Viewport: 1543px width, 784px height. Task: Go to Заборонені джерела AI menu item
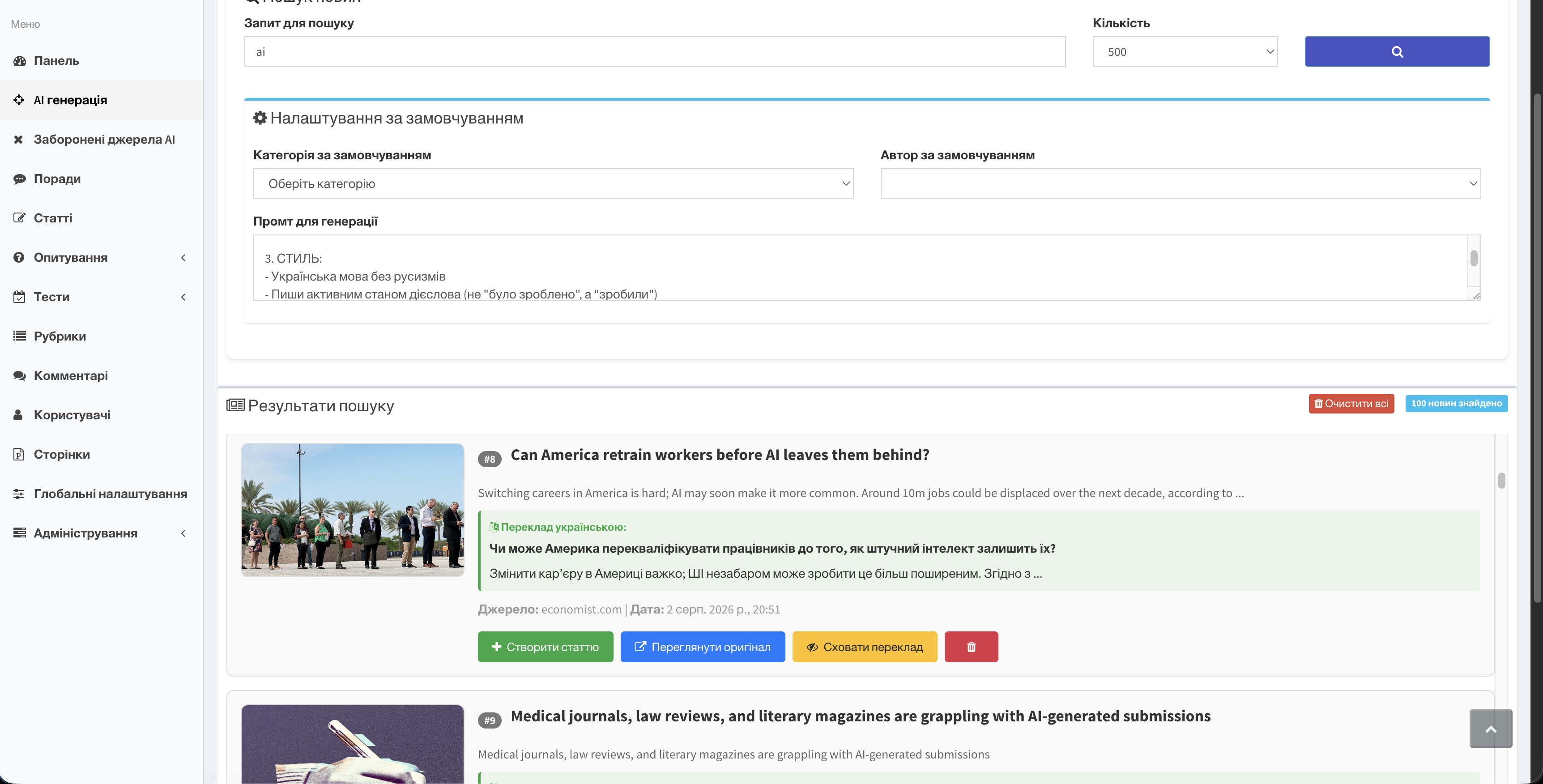(x=102, y=140)
